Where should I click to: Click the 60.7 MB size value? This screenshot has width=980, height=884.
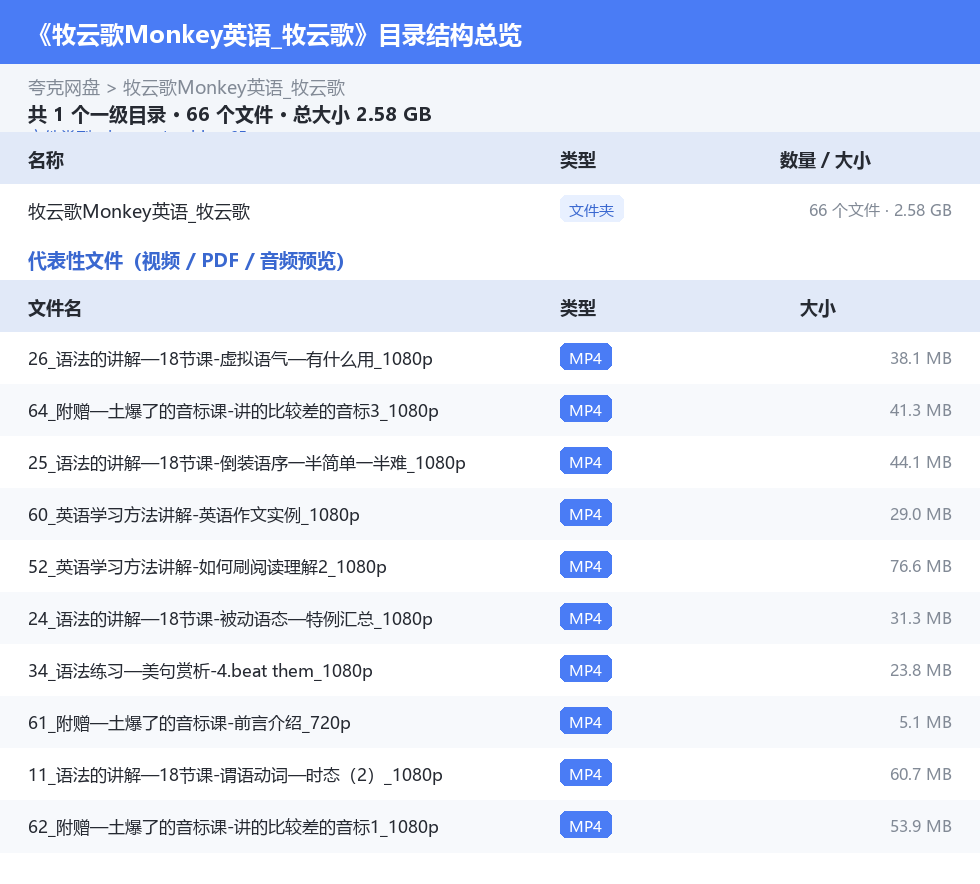click(921, 773)
